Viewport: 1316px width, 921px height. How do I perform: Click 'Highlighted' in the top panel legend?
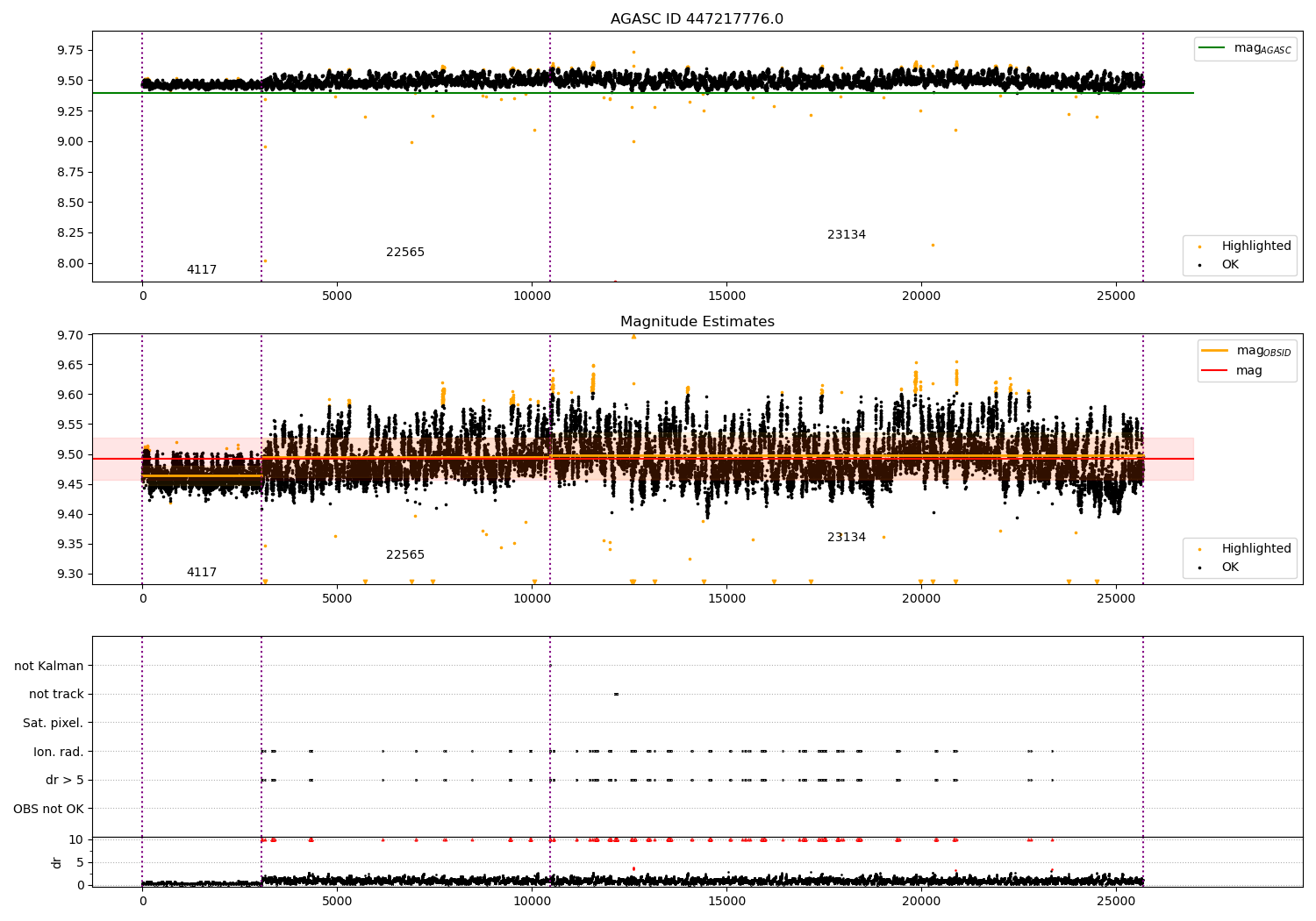pyautogui.click(x=1256, y=246)
